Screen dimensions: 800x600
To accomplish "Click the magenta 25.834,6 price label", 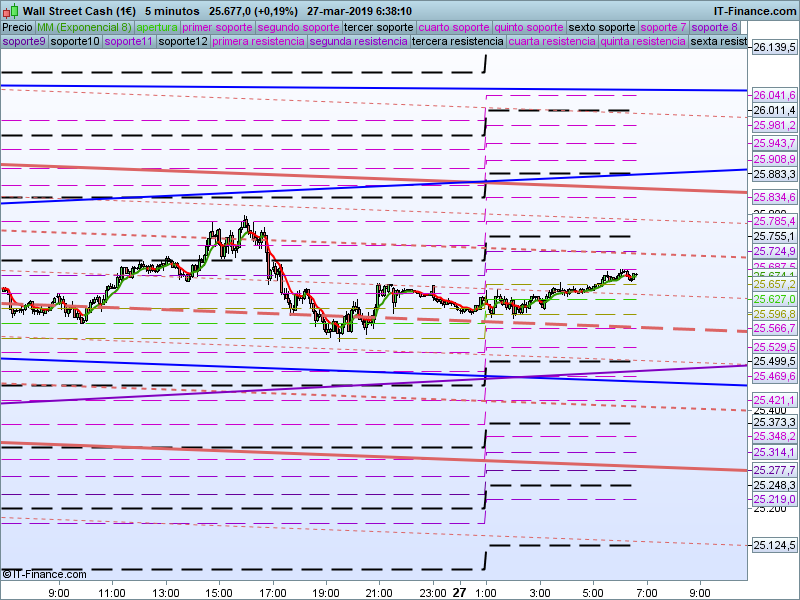I will pyautogui.click(x=774, y=197).
